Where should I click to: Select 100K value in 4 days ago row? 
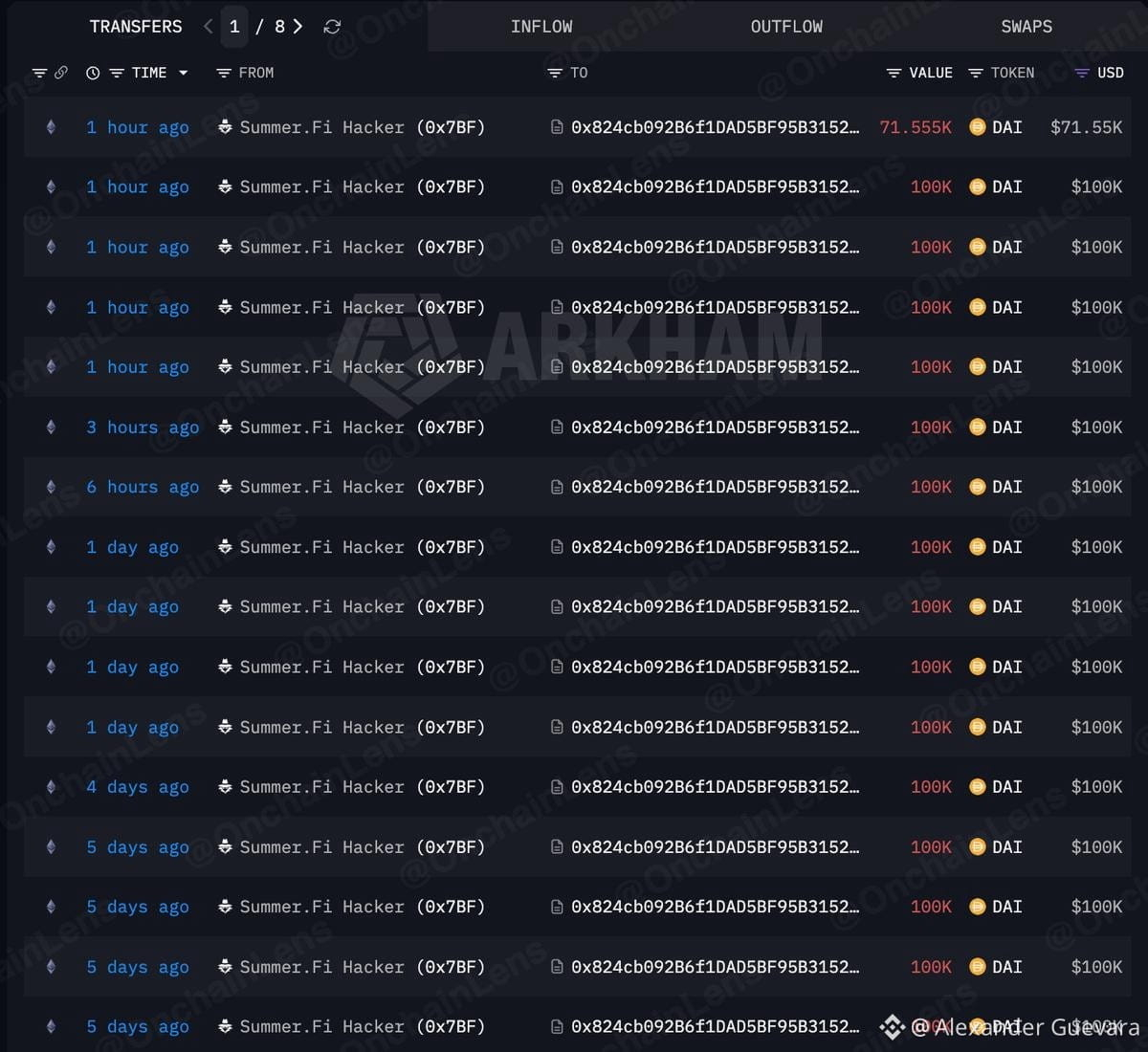[931, 787]
